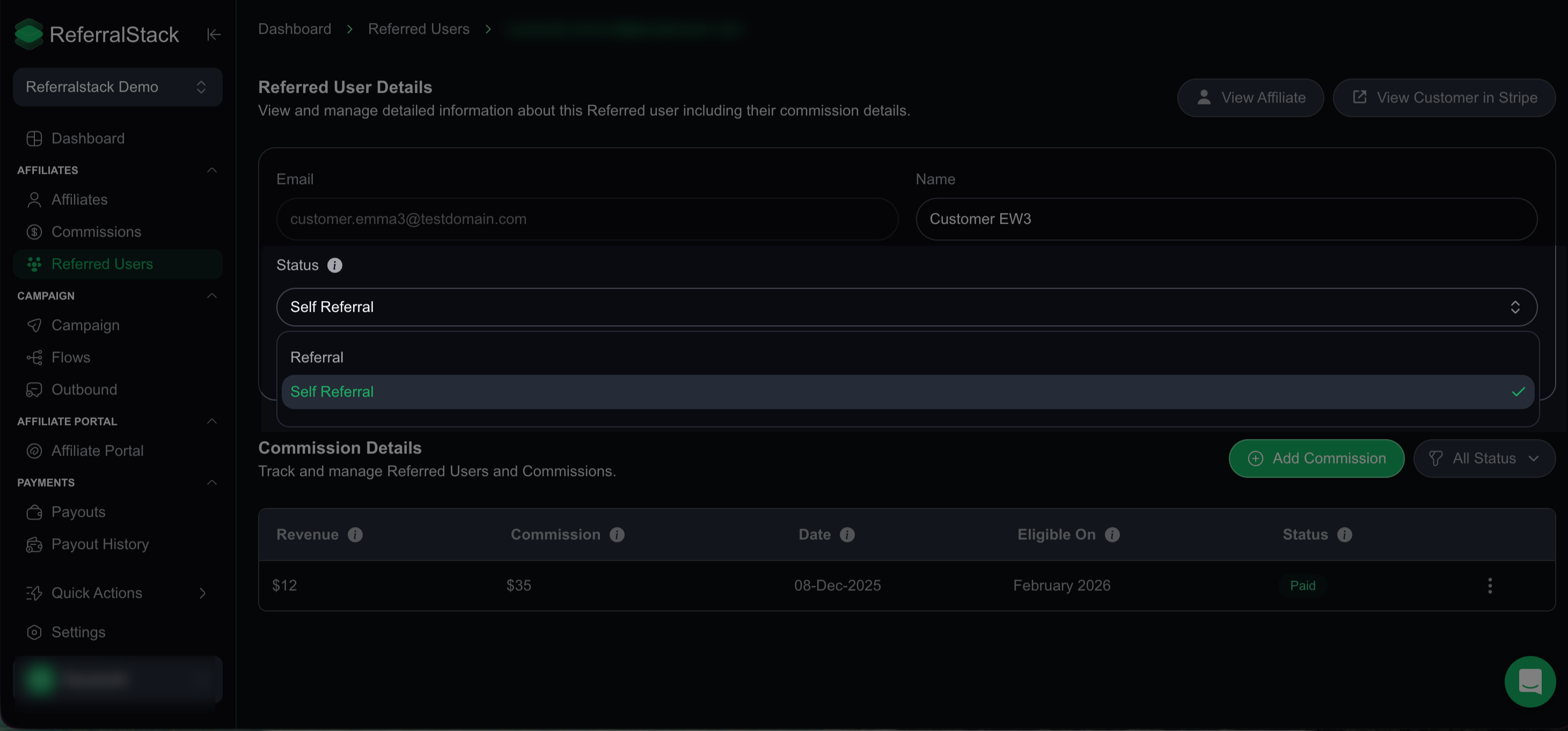This screenshot has height=731, width=1568.
Task: Click the Eligible On info icon
Action: coord(1112,535)
